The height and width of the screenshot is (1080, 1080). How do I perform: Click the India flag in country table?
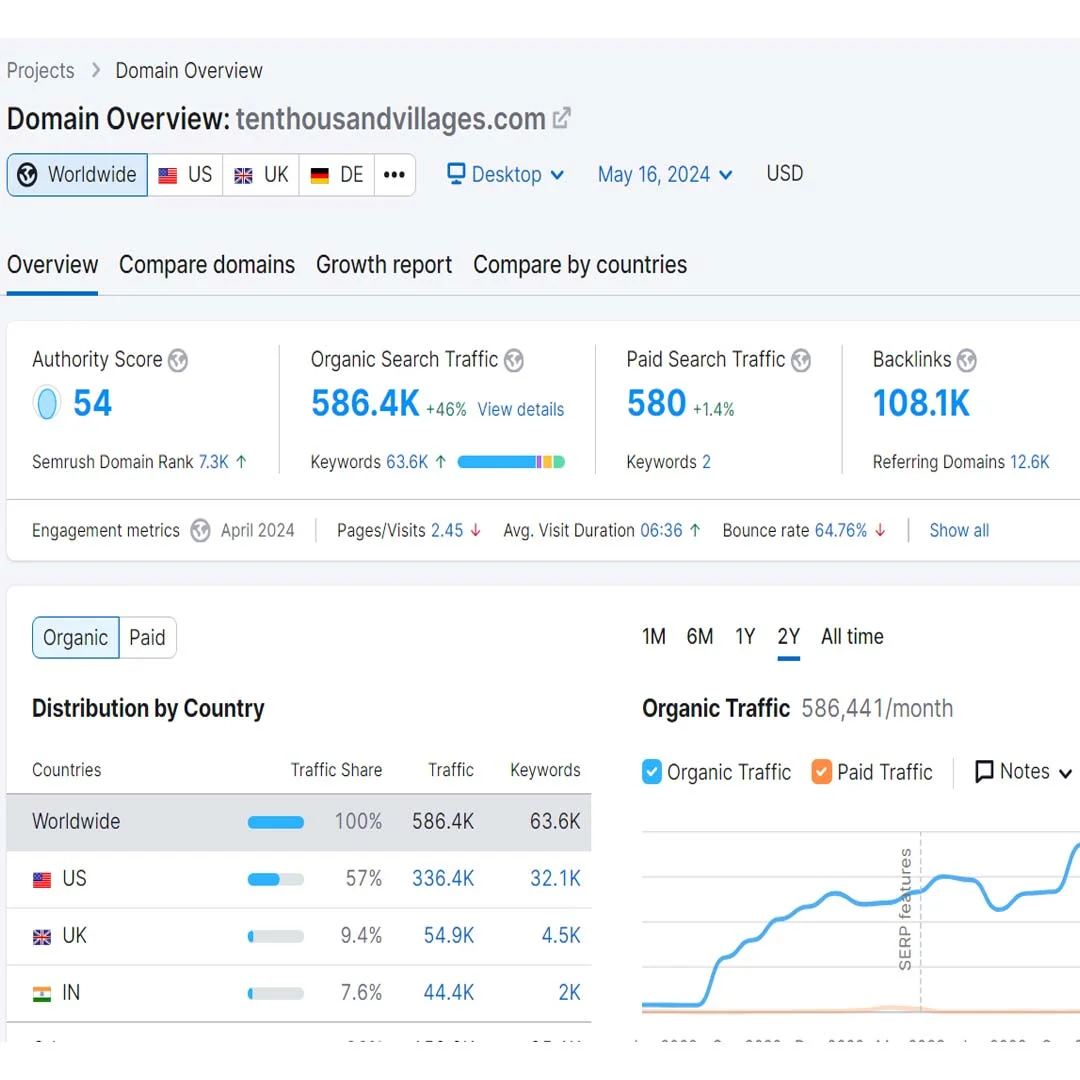click(42, 994)
